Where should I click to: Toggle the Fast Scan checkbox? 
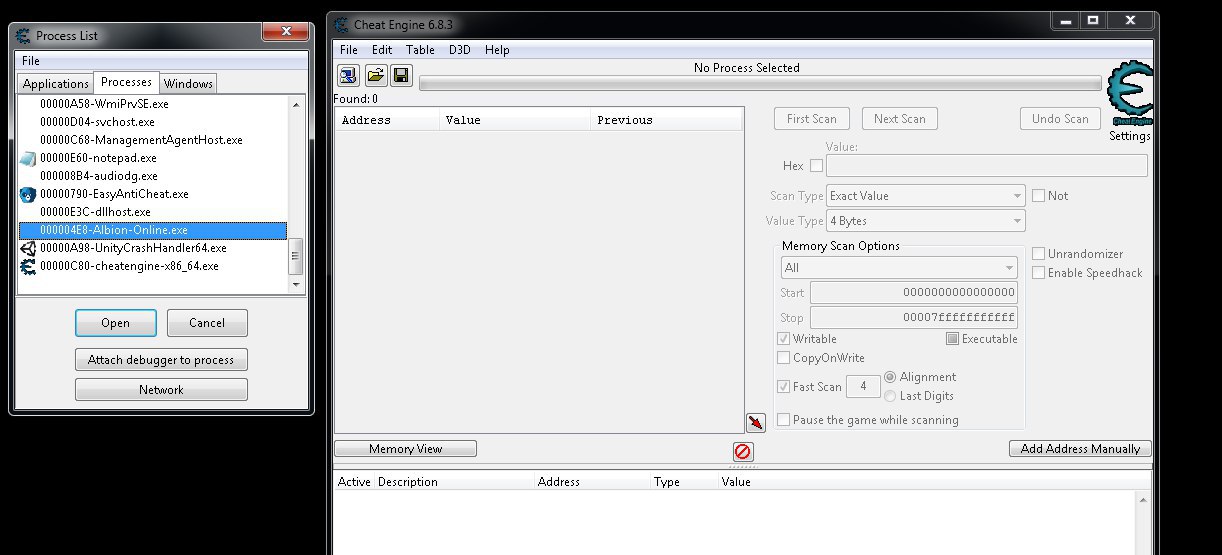pyautogui.click(x=784, y=387)
